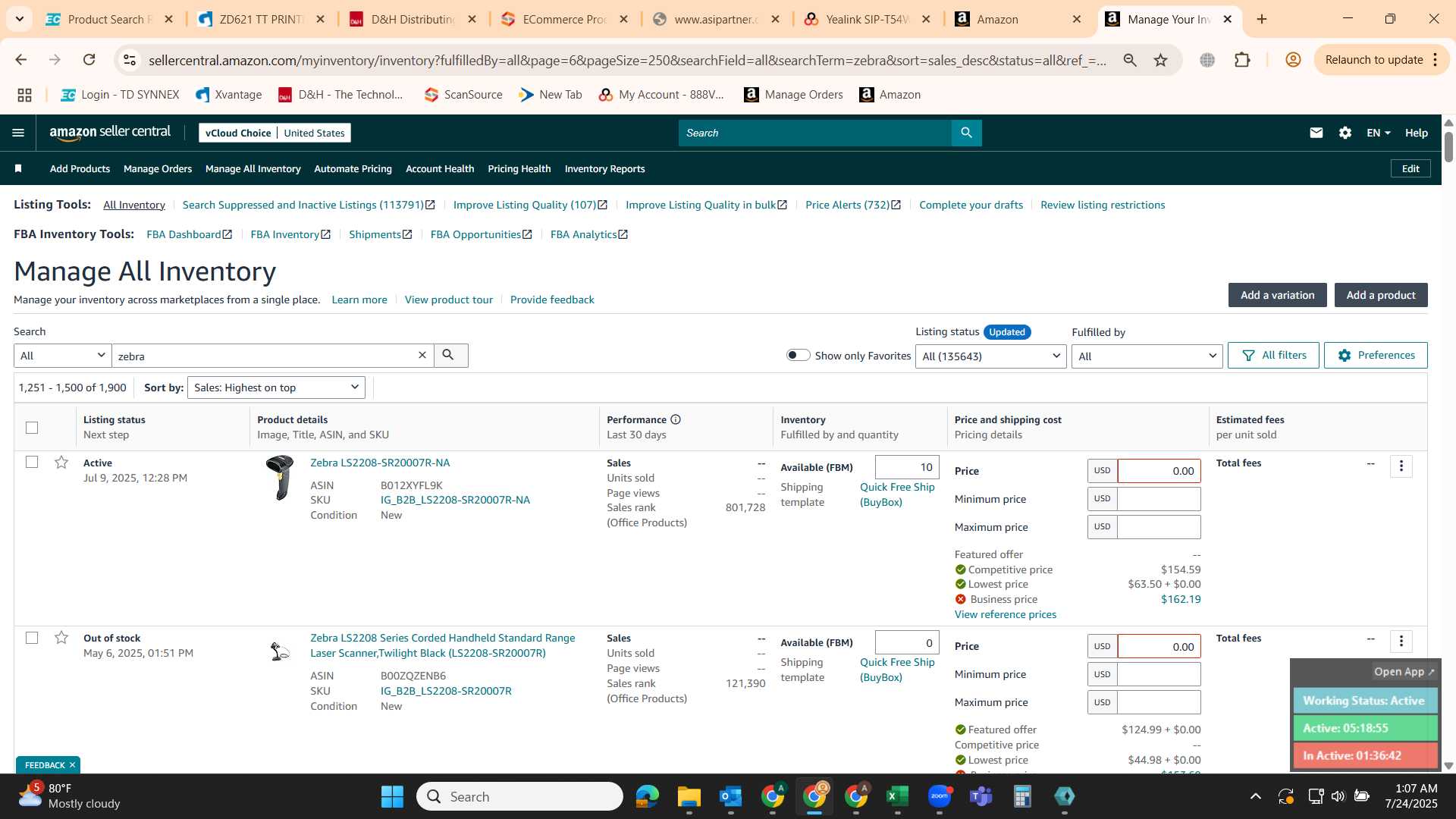Check the select-all listings checkbox in header

32,428
